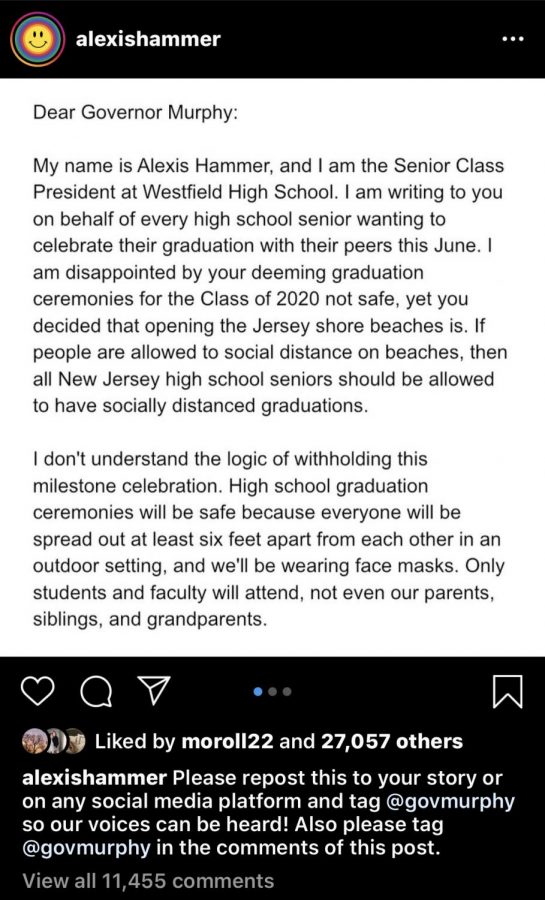Select the first blue carousel dot
The image size is (545, 900).
pyautogui.click(x=258, y=692)
